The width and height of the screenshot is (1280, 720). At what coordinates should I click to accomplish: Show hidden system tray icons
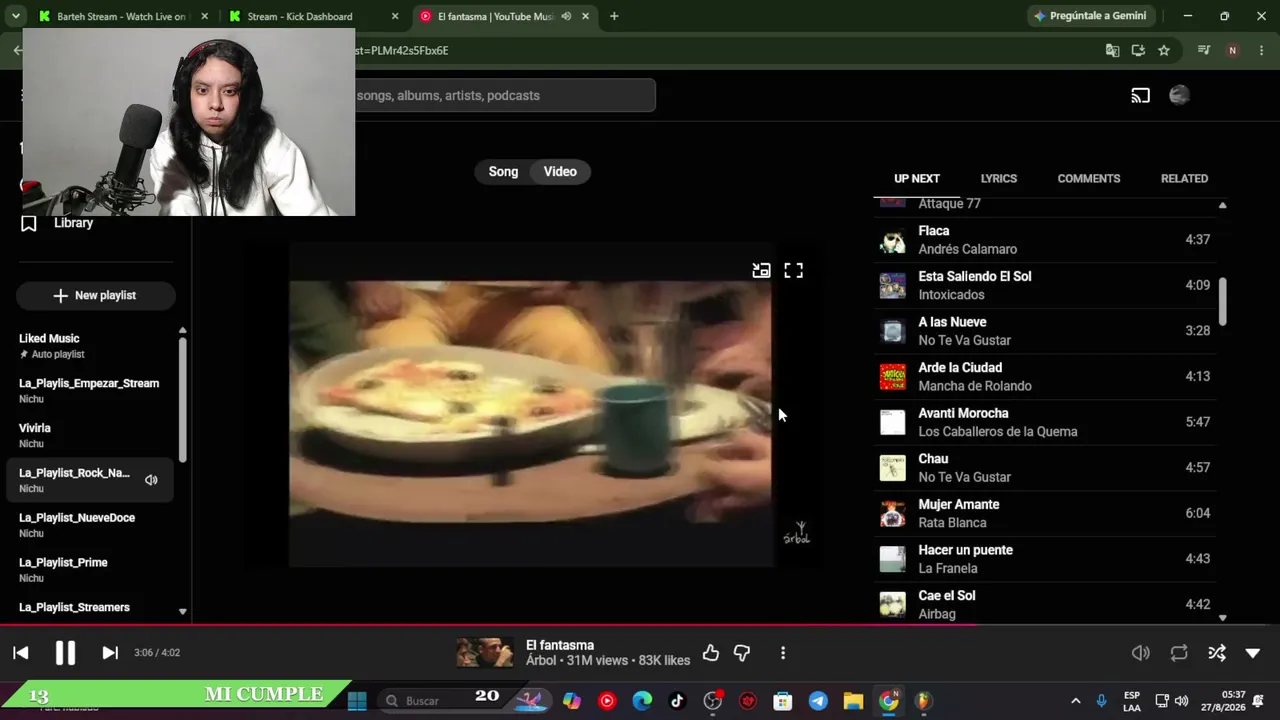coord(1075,701)
